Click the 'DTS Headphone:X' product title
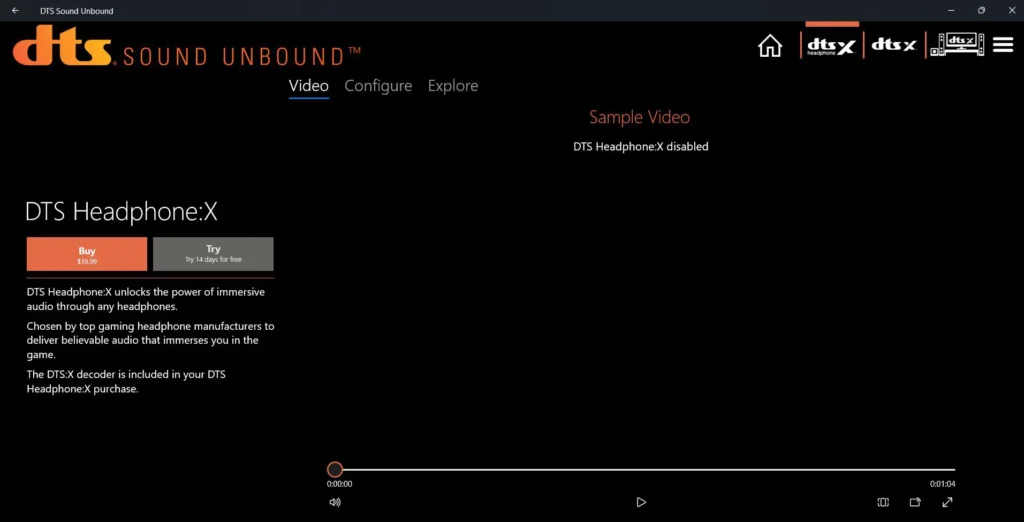This screenshot has height=522, width=1024. click(121, 212)
